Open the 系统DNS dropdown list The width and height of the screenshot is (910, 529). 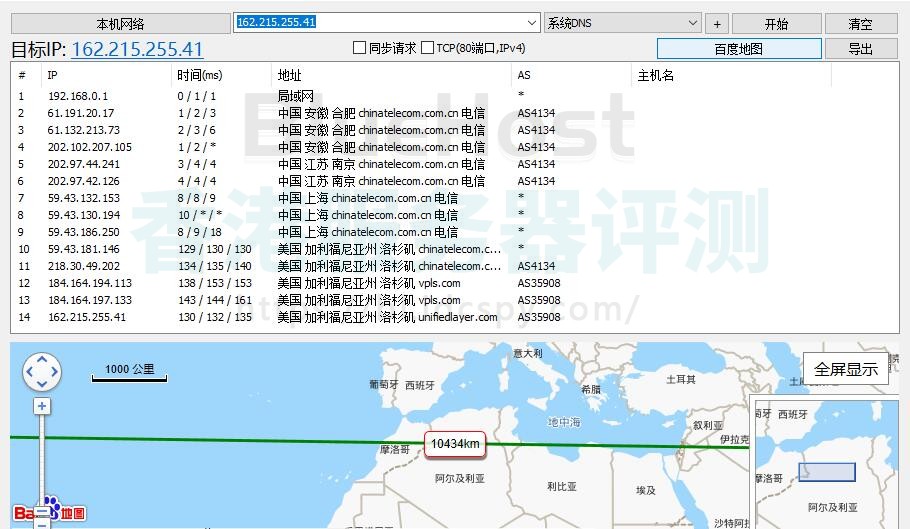[693, 23]
